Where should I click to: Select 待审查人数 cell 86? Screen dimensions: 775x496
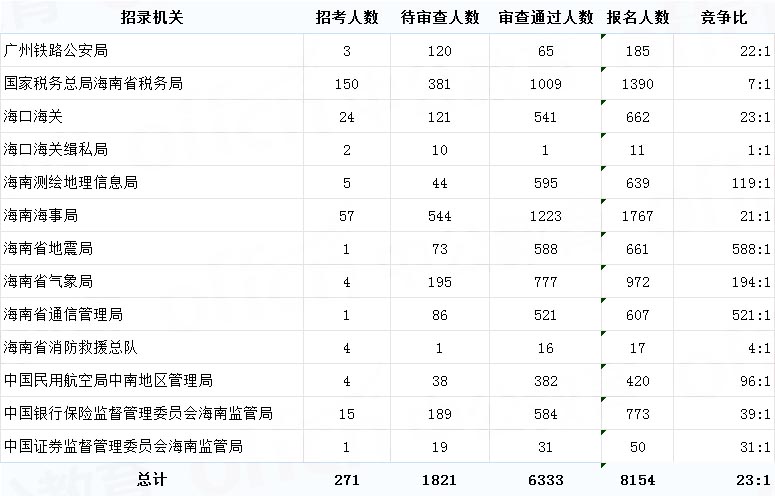coord(439,315)
